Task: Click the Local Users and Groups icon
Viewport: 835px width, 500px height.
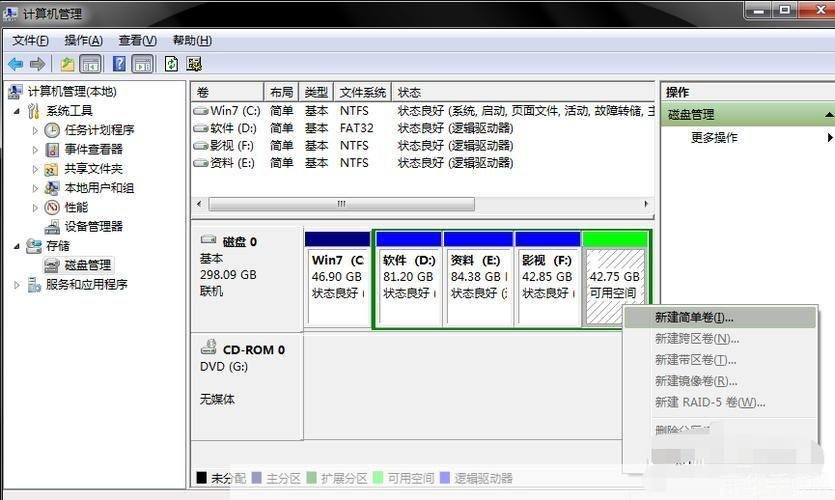Action: 52,188
